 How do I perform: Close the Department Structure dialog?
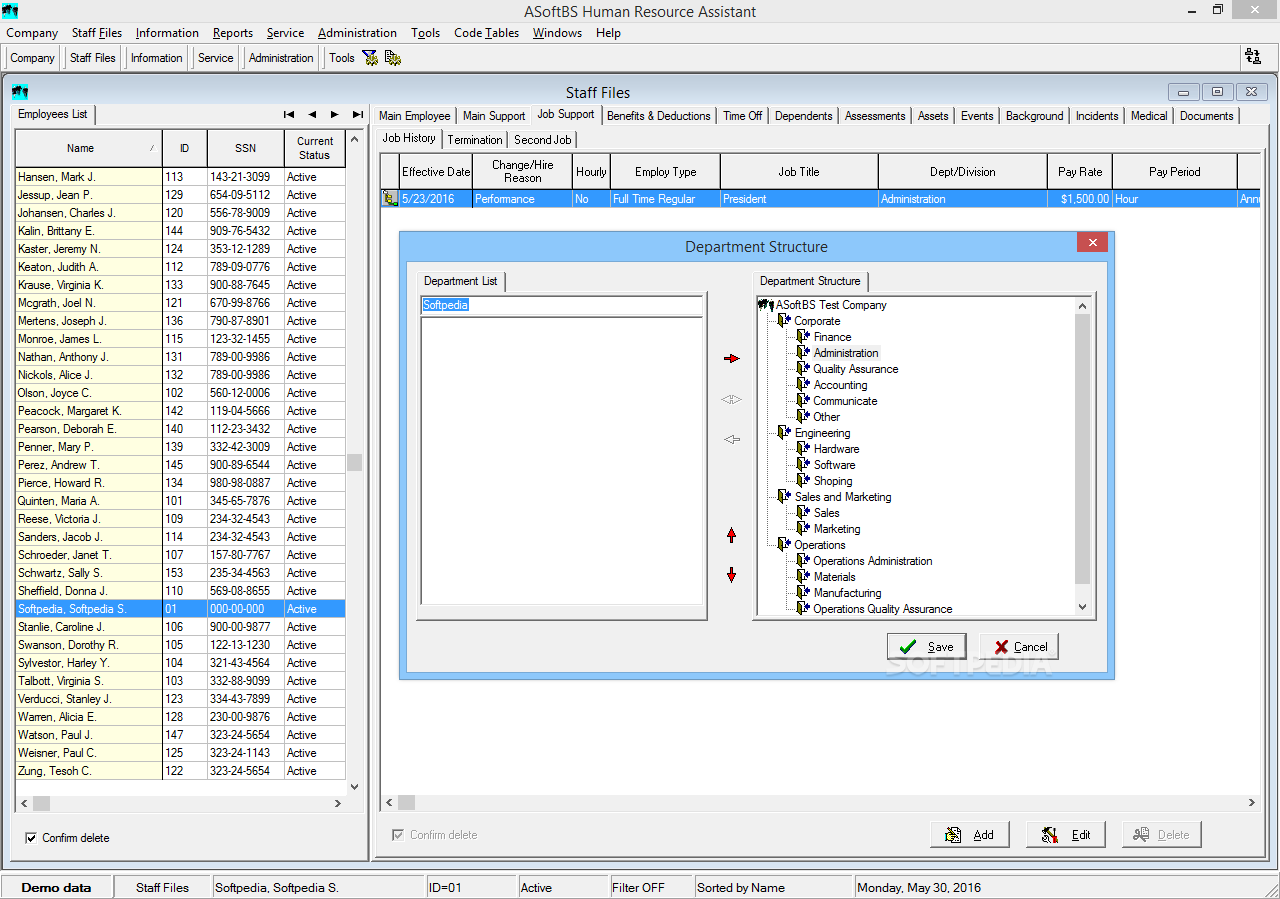point(1092,242)
